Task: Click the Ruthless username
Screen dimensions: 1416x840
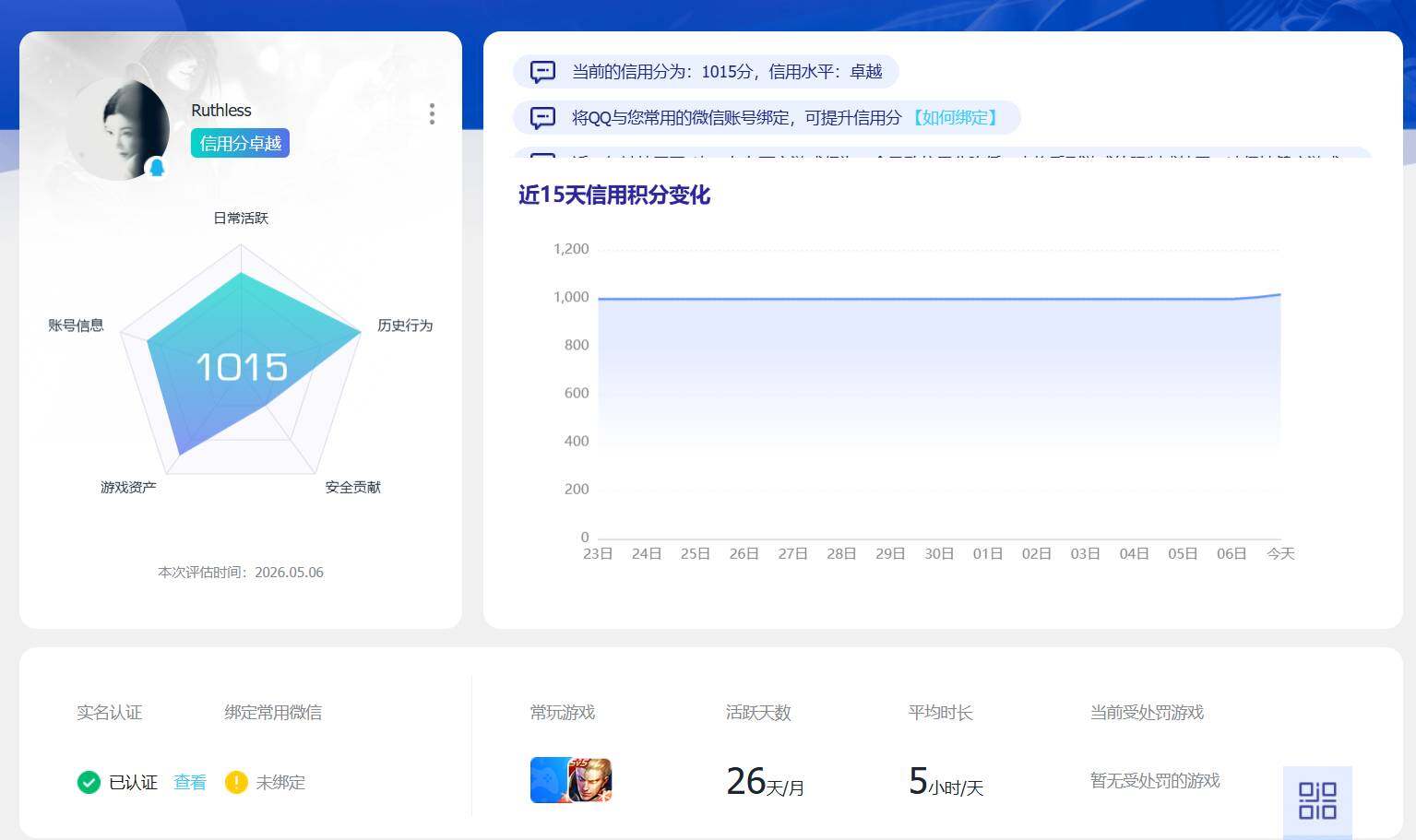Action: pyautogui.click(x=221, y=110)
